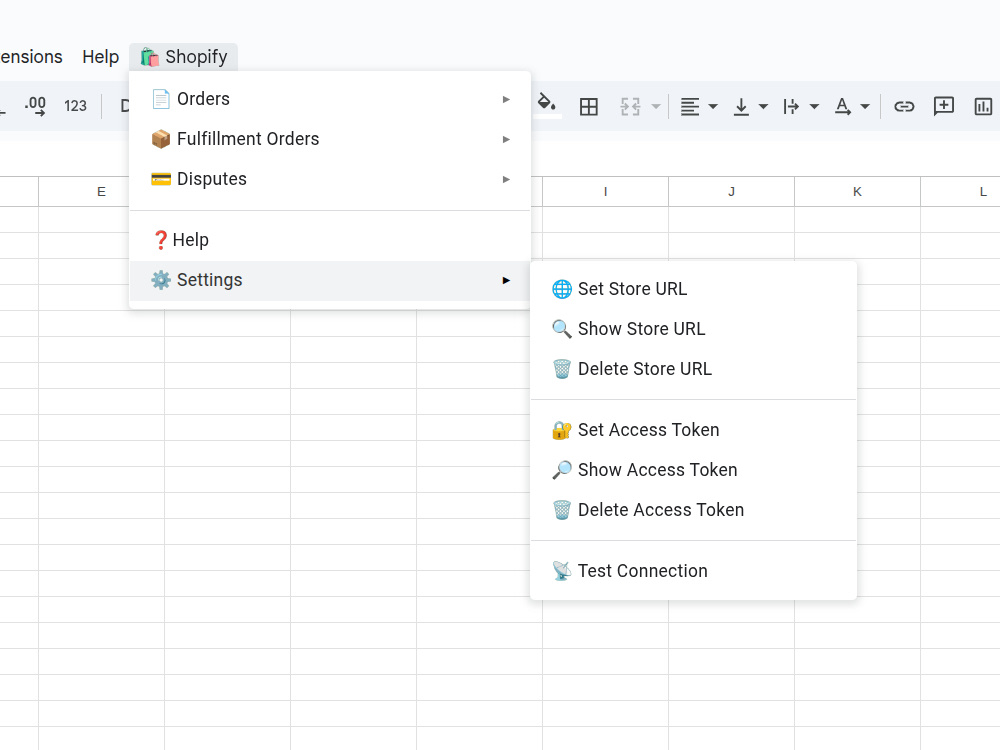Open the Orders submenu
1000x750 pixels.
point(330,99)
